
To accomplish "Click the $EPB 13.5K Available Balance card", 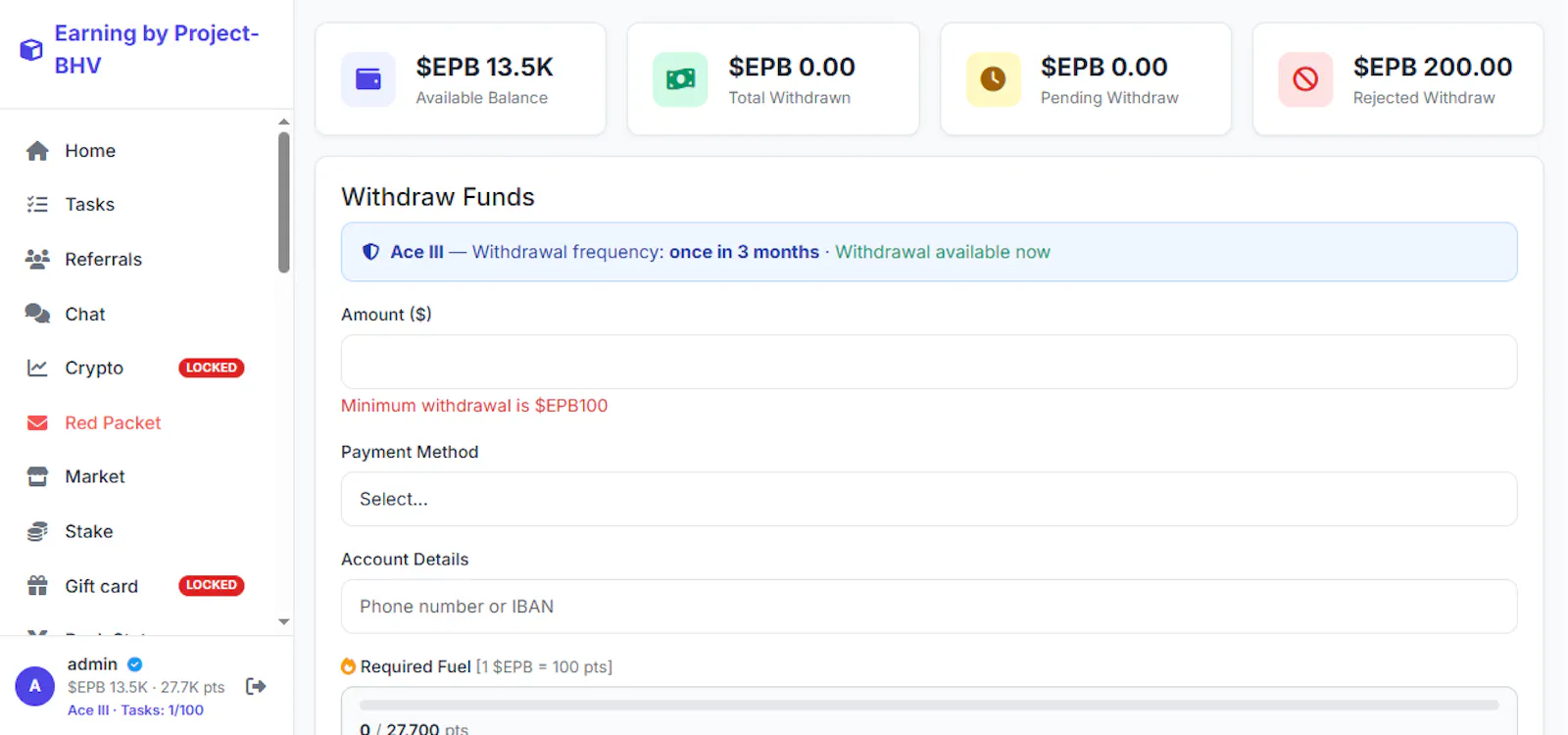I will (x=461, y=79).
